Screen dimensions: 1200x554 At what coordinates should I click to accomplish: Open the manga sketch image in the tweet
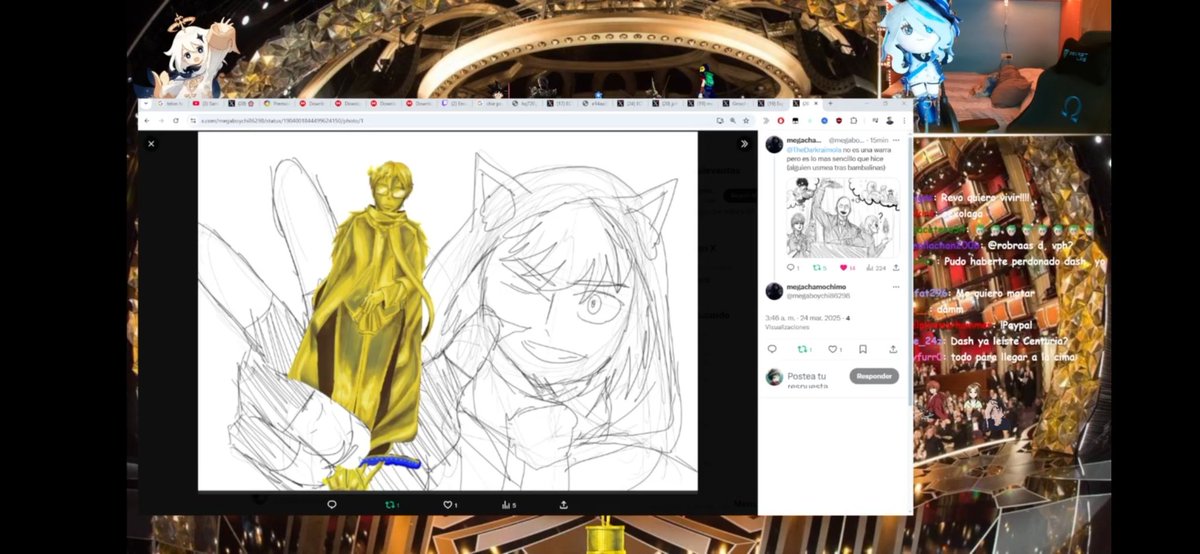click(x=843, y=218)
